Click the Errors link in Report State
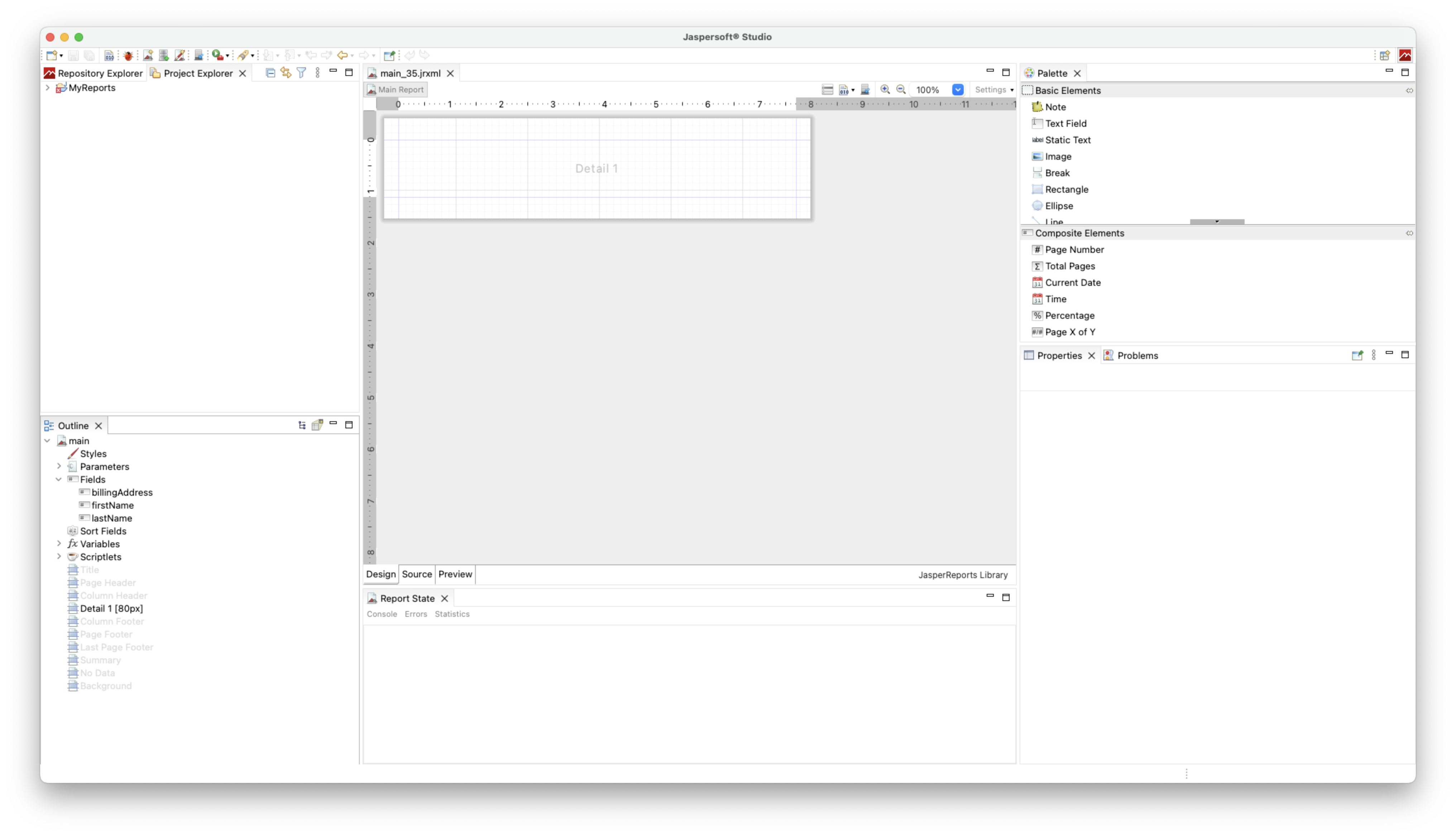Image resolution: width=1456 pixels, height=836 pixels. pyautogui.click(x=416, y=614)
